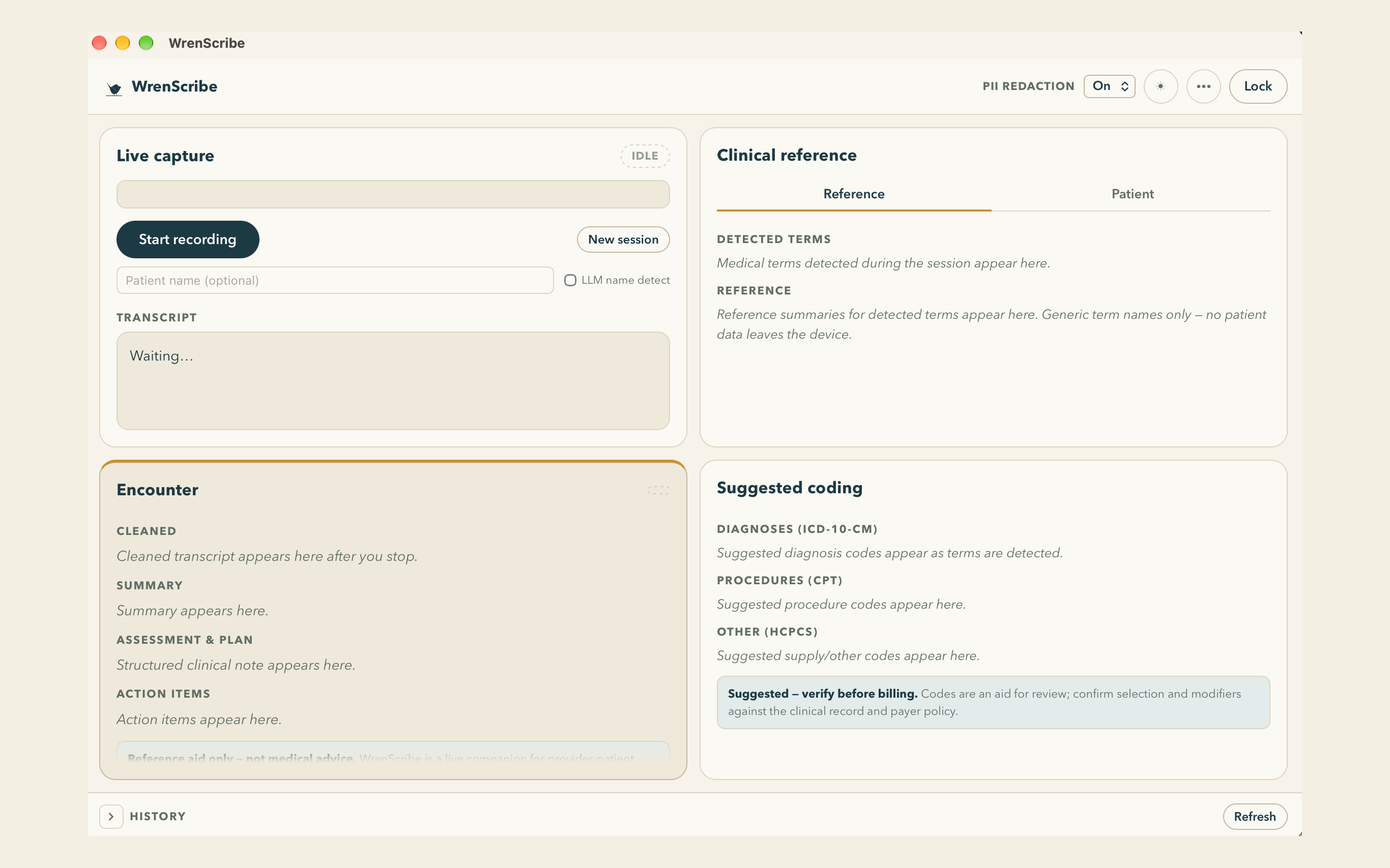Click the OTHER (HCPCS) label

767,632
